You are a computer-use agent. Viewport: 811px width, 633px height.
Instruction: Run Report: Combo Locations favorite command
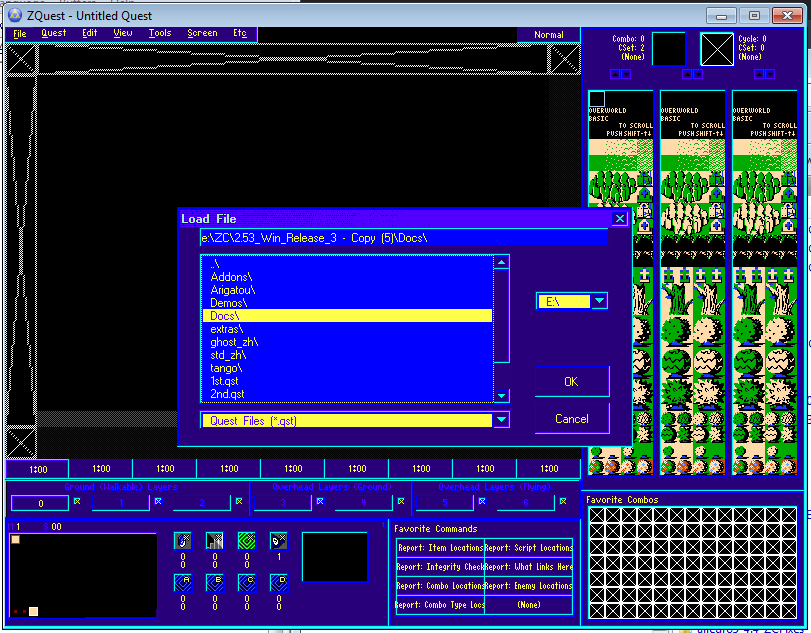pyautogui.click(x=440, y=586)
